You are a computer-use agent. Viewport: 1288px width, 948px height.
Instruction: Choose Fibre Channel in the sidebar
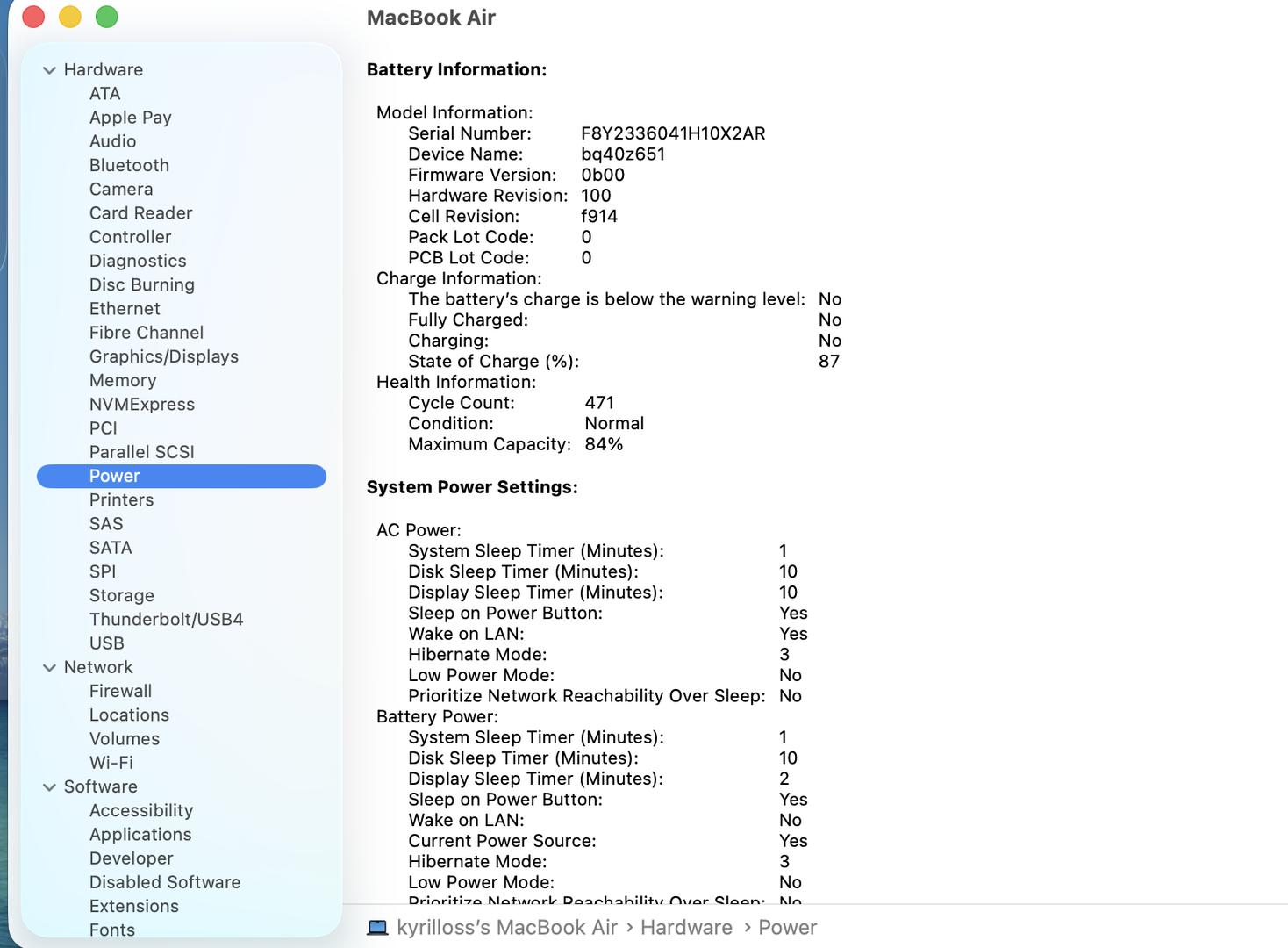146,333
